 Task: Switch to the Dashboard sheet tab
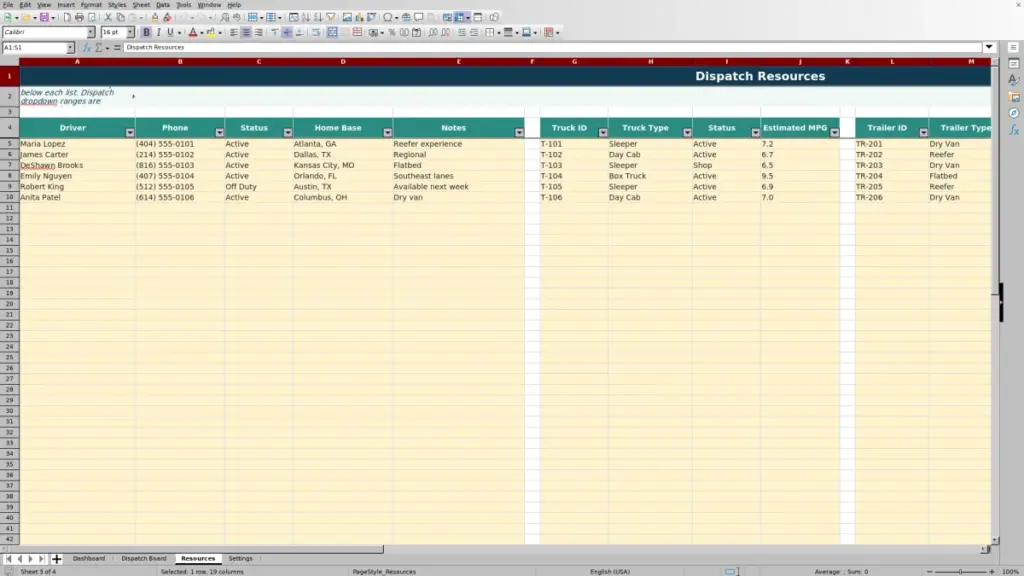point(89,558)
